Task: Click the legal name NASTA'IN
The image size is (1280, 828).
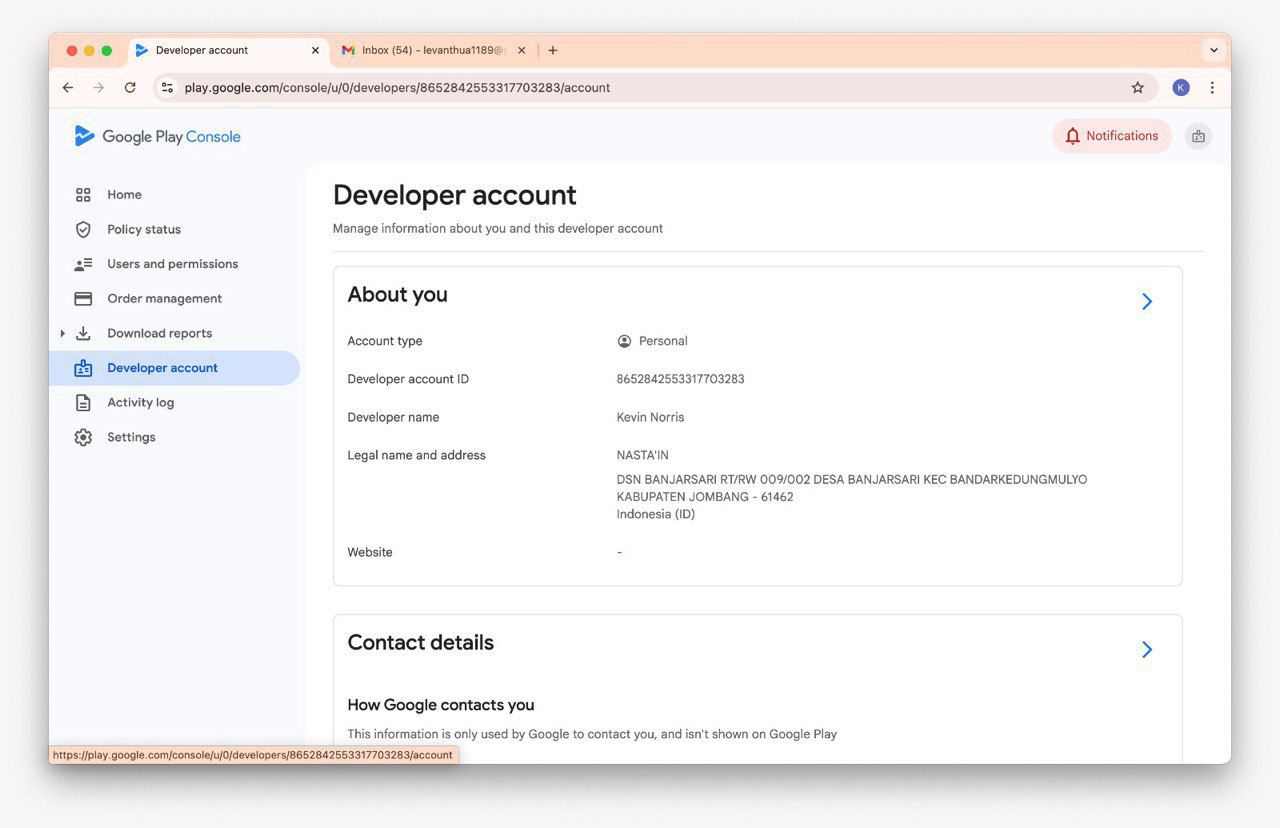Action: 642,455
